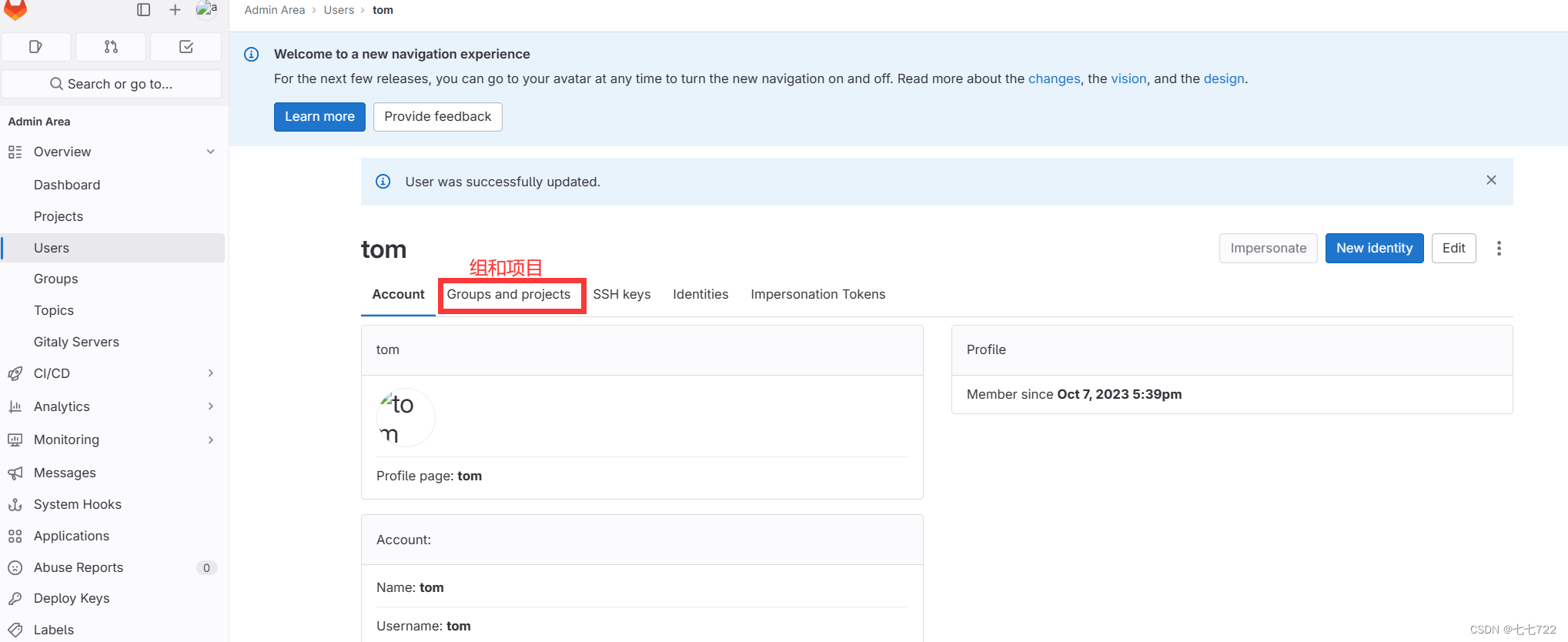Switch to the Identities tab
This screenshot has height=642, width=1568.
[x=700, y=295]
